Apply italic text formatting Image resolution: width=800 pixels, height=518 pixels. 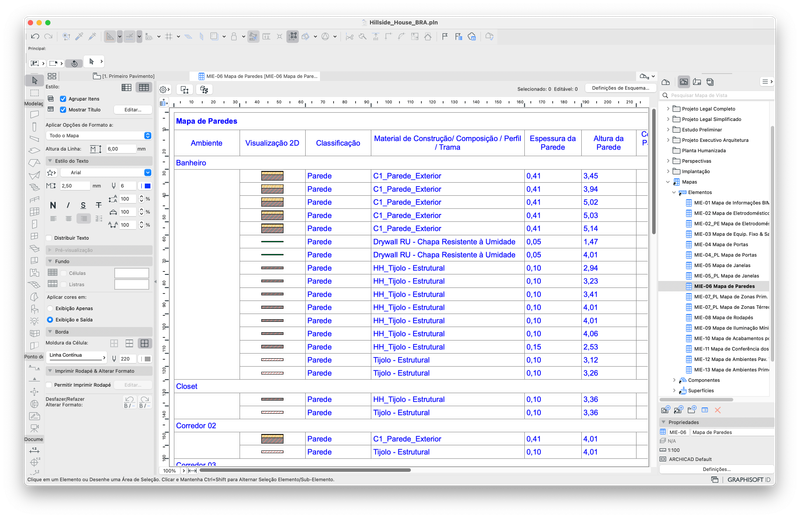[68, 205]
